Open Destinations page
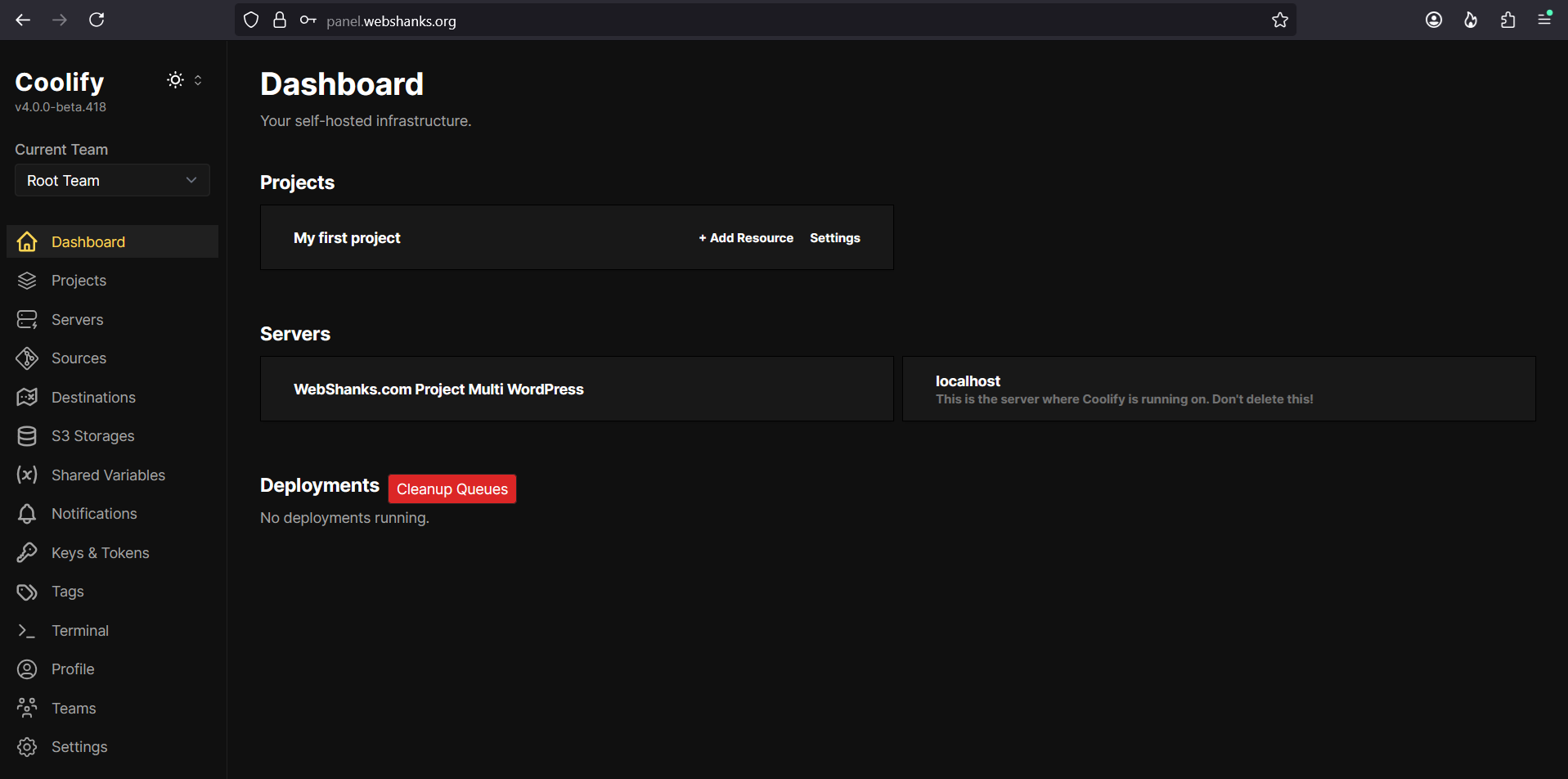The height and width of the screenshot is (779, 1568). pos(112,397)
